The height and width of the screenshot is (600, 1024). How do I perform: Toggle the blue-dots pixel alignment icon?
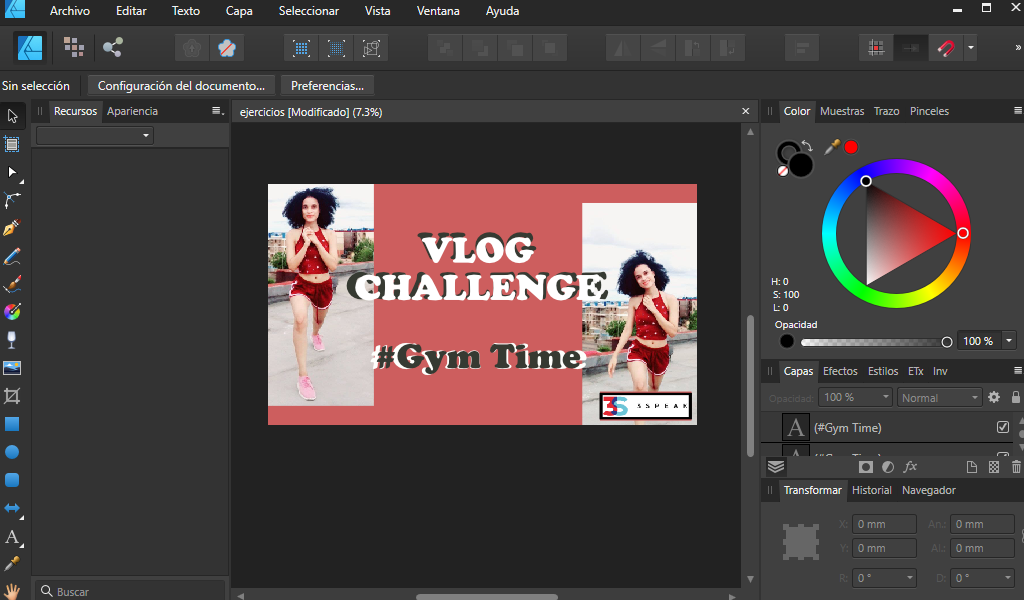tap(301, 48)
